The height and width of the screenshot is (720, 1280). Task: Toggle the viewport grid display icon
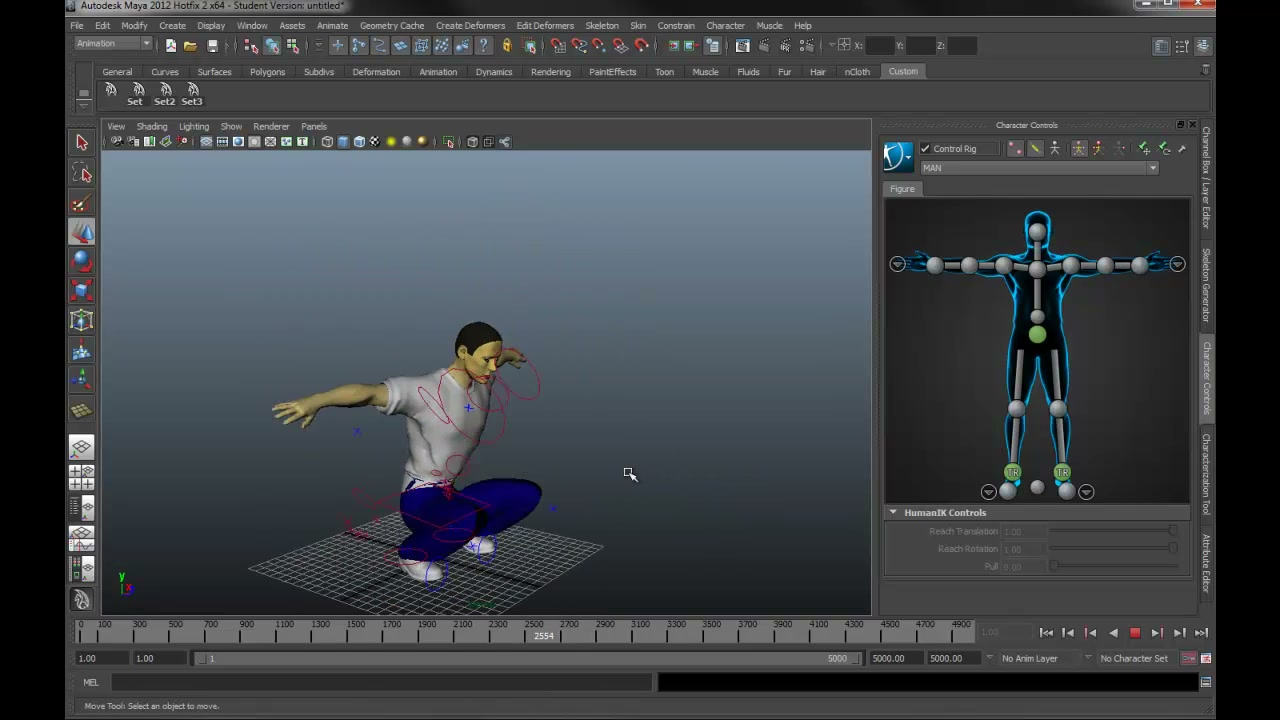click(x=205, y=142)
